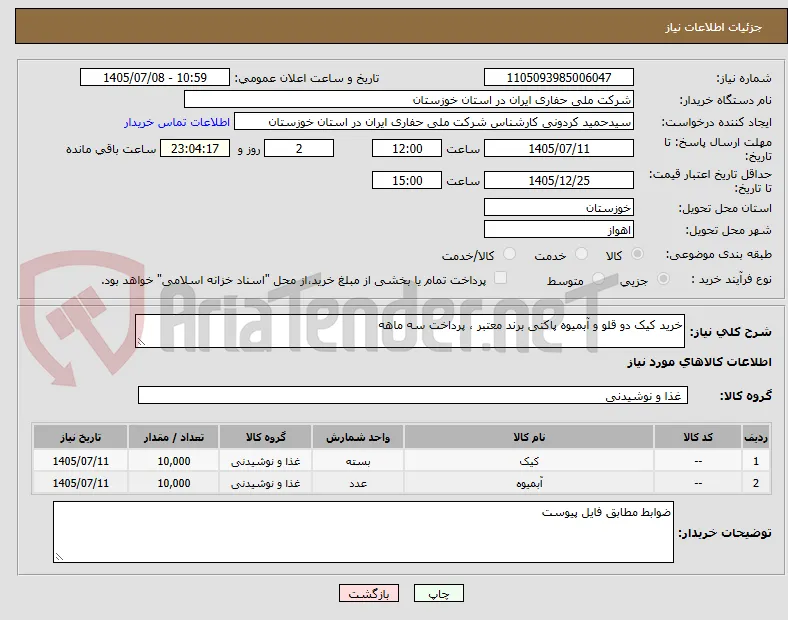Click the شماره نیاز number field
The height and width of the screenshot is (620, 788).
coord(558,77)
